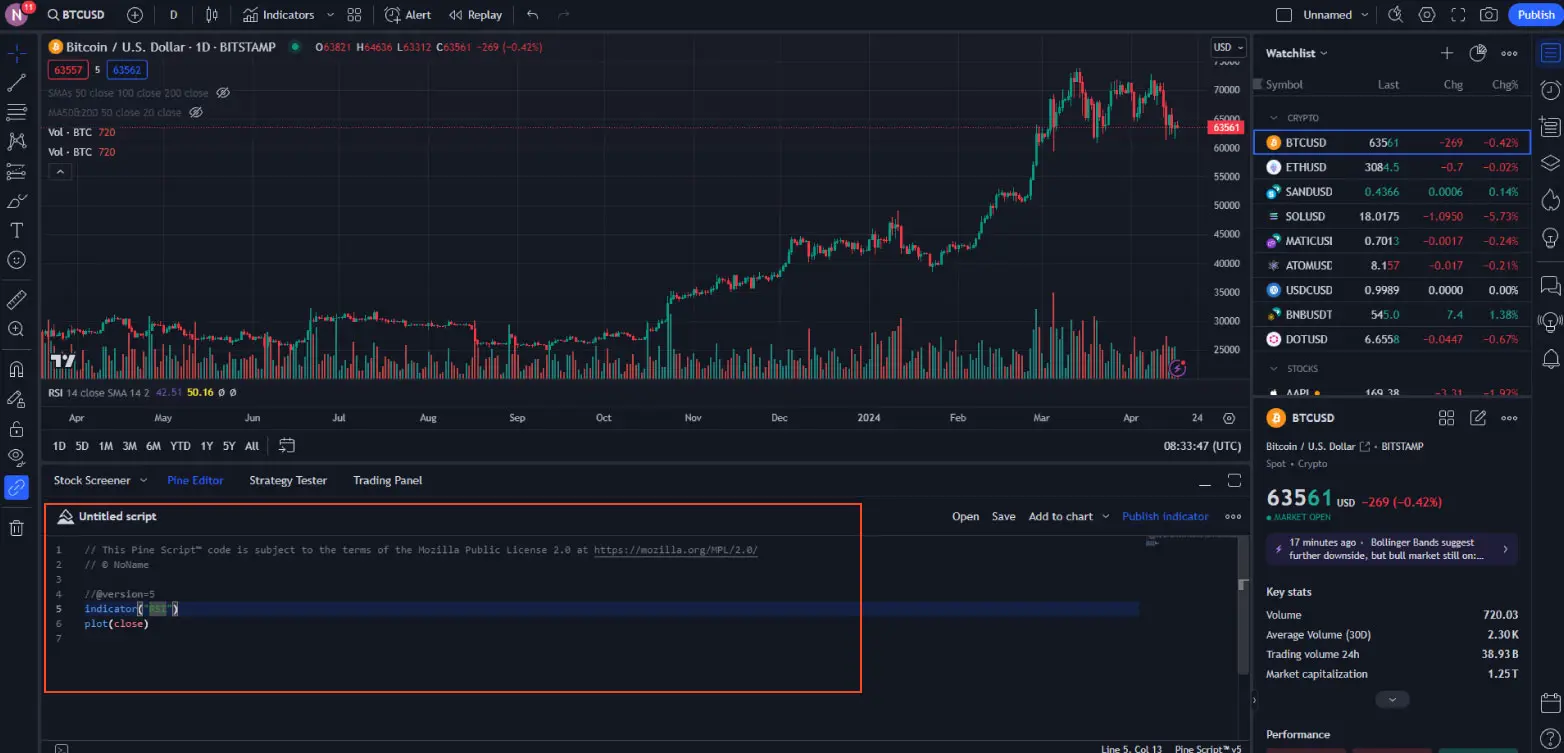Switch chart to fullscreen mode

pos(1458,15)
